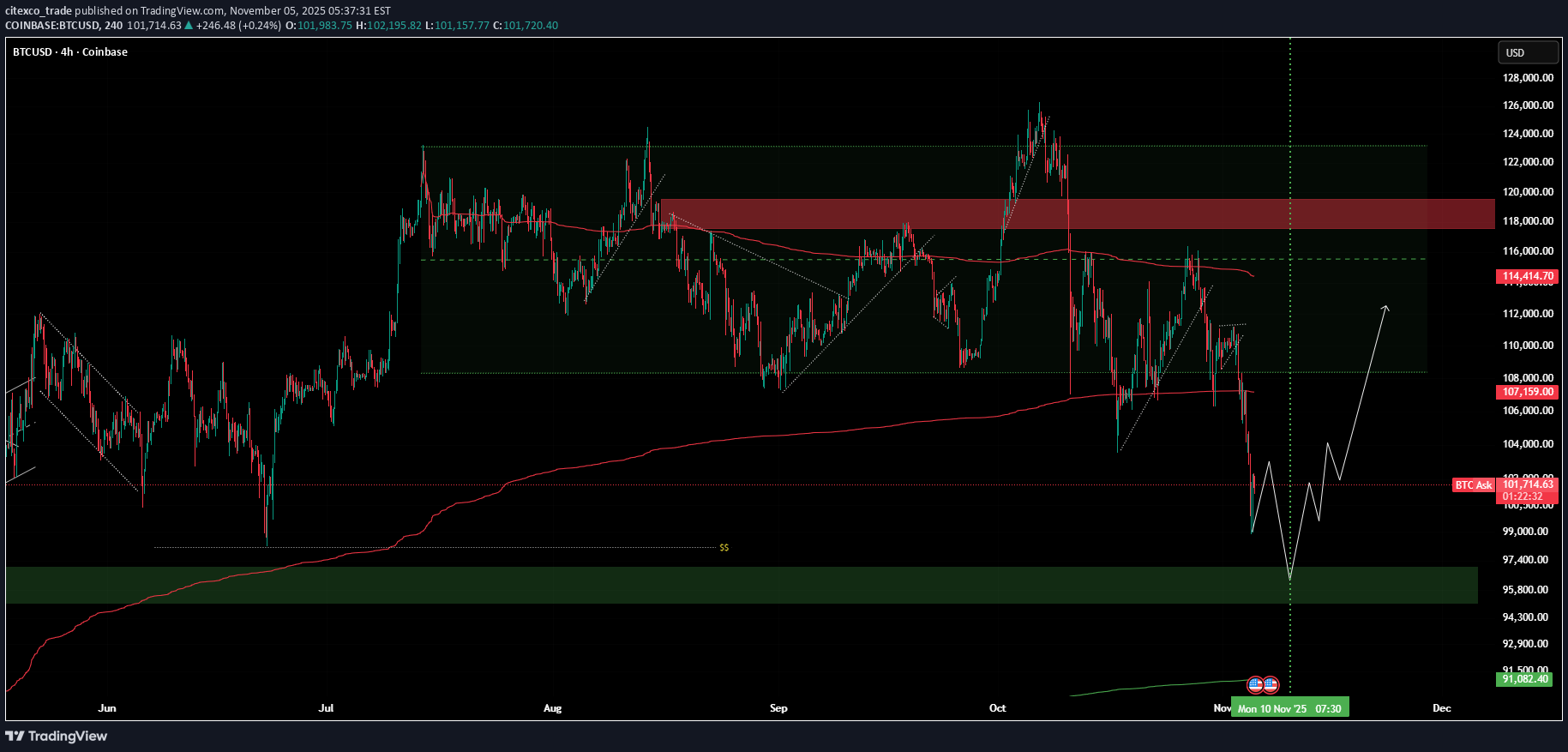Click the right US flag event icon

(1271, 684)
